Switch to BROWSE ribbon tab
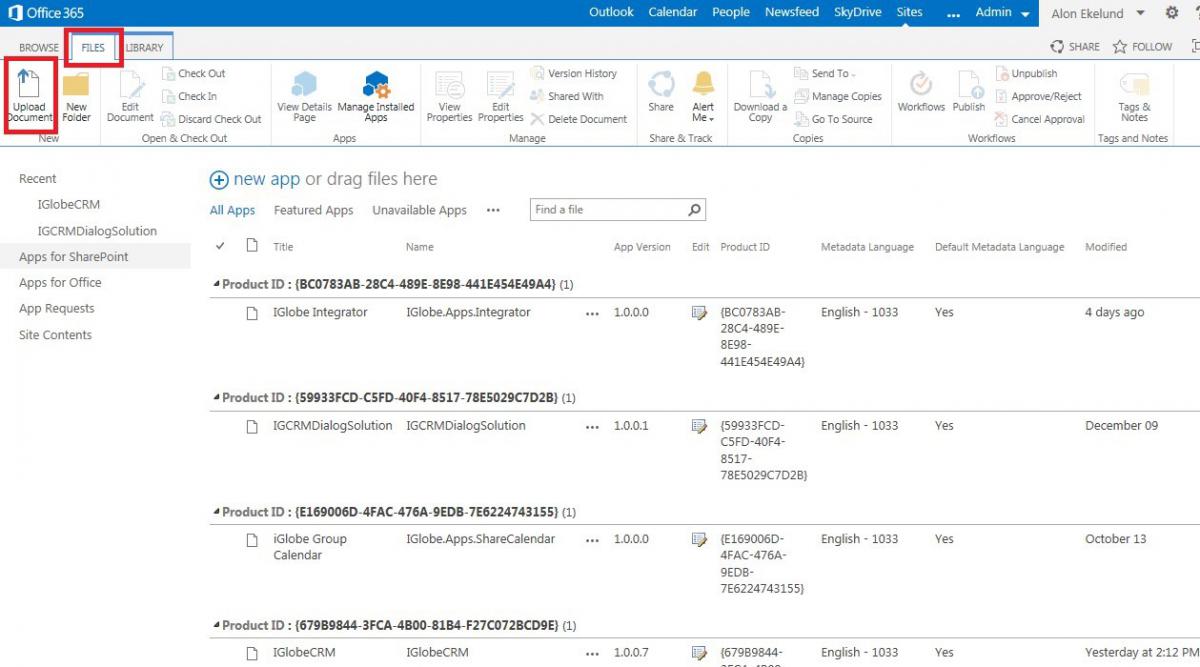Viewport: 1200px width, 667px height. 39,48
